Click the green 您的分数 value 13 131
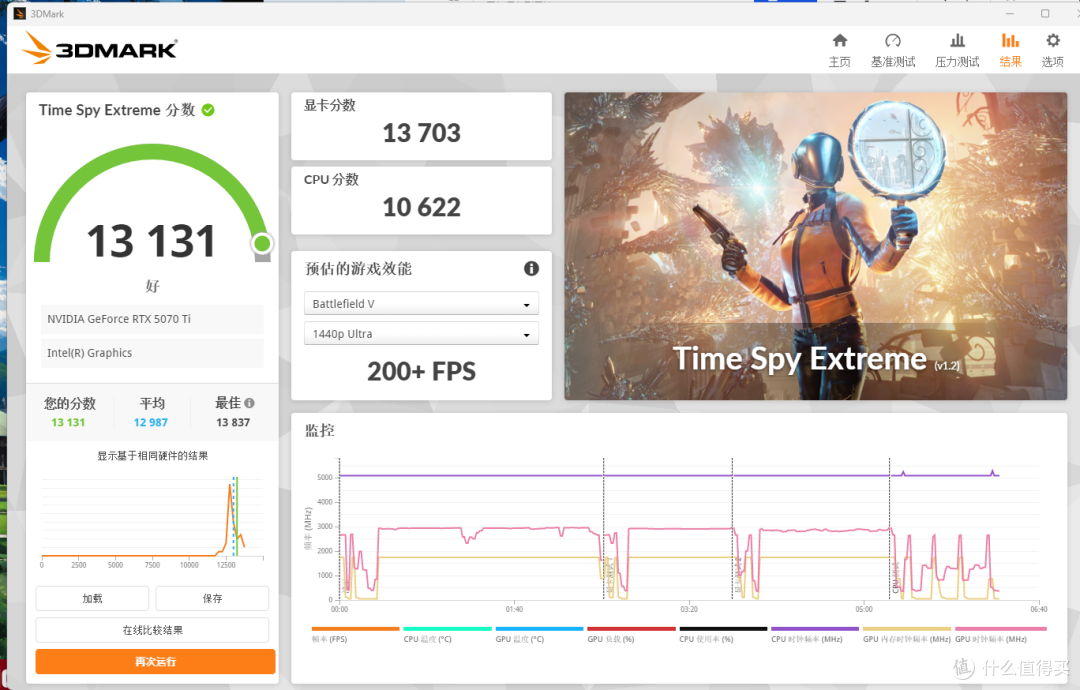The height and width of the screenshot is (690, 1080). (x=68, y=422)
